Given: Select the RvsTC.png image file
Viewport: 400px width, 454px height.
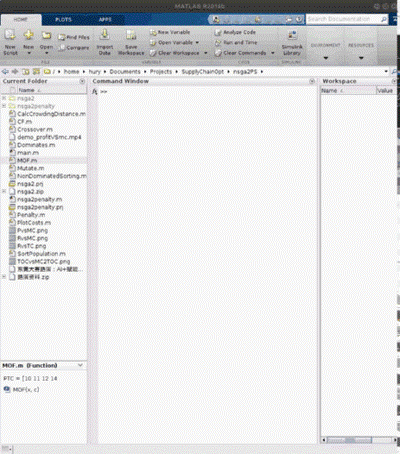Looking at the screenshot, I should (32, 246).
